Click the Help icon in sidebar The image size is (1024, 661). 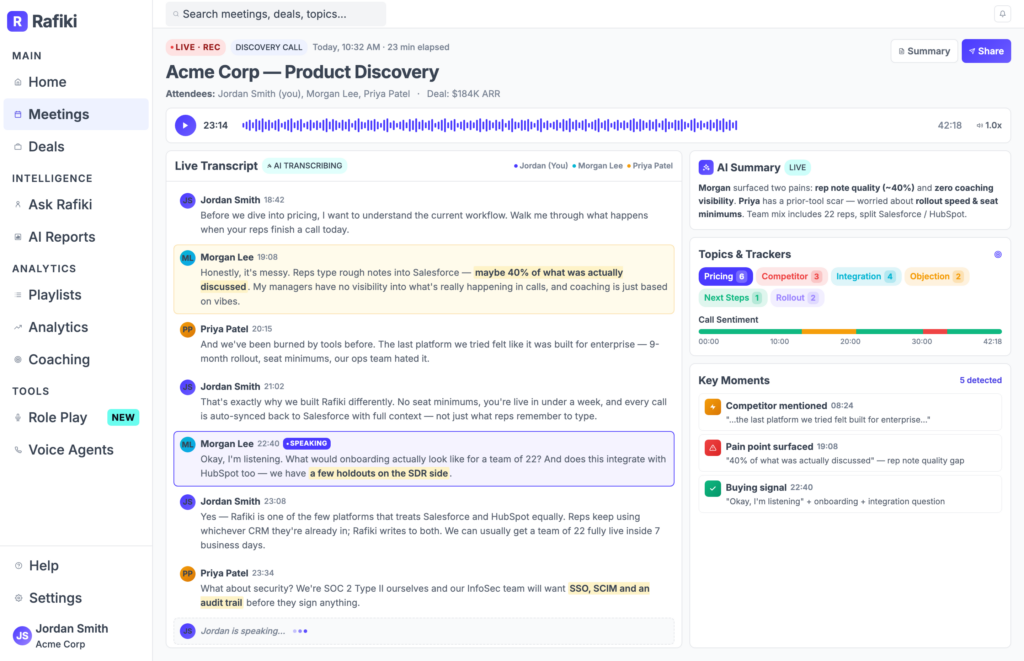[18, 566]
